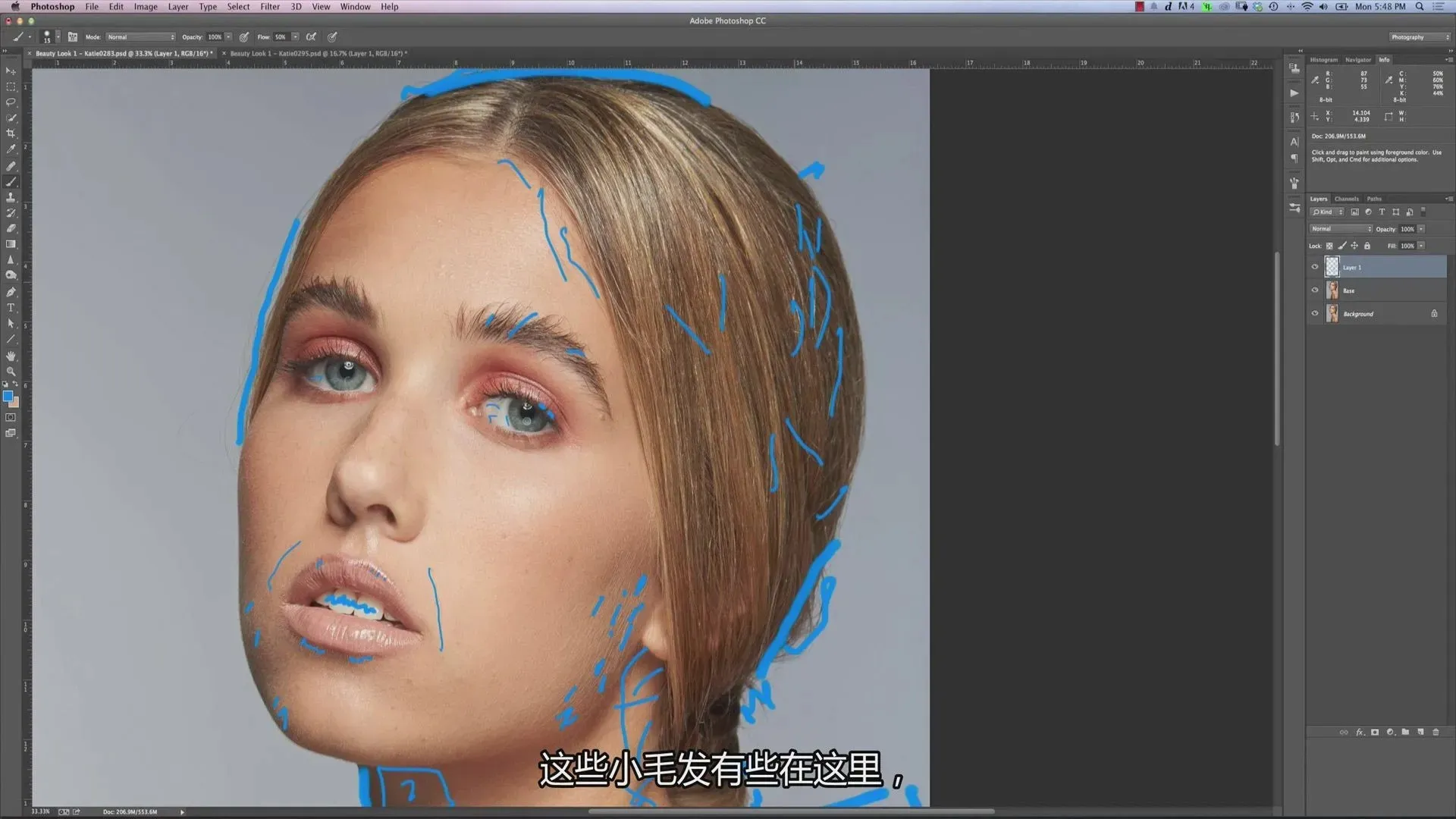Toggle visibility of the Base layer

pos(1315,290)
